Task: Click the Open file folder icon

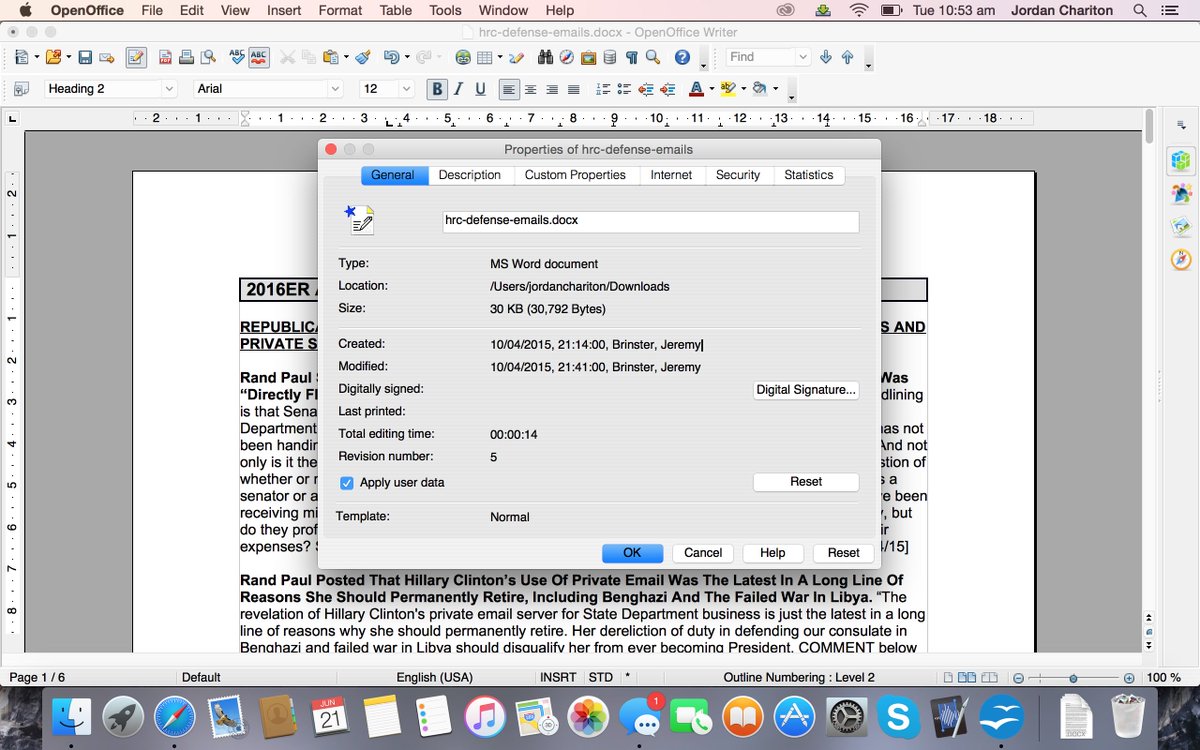Action: pos(53,57)
